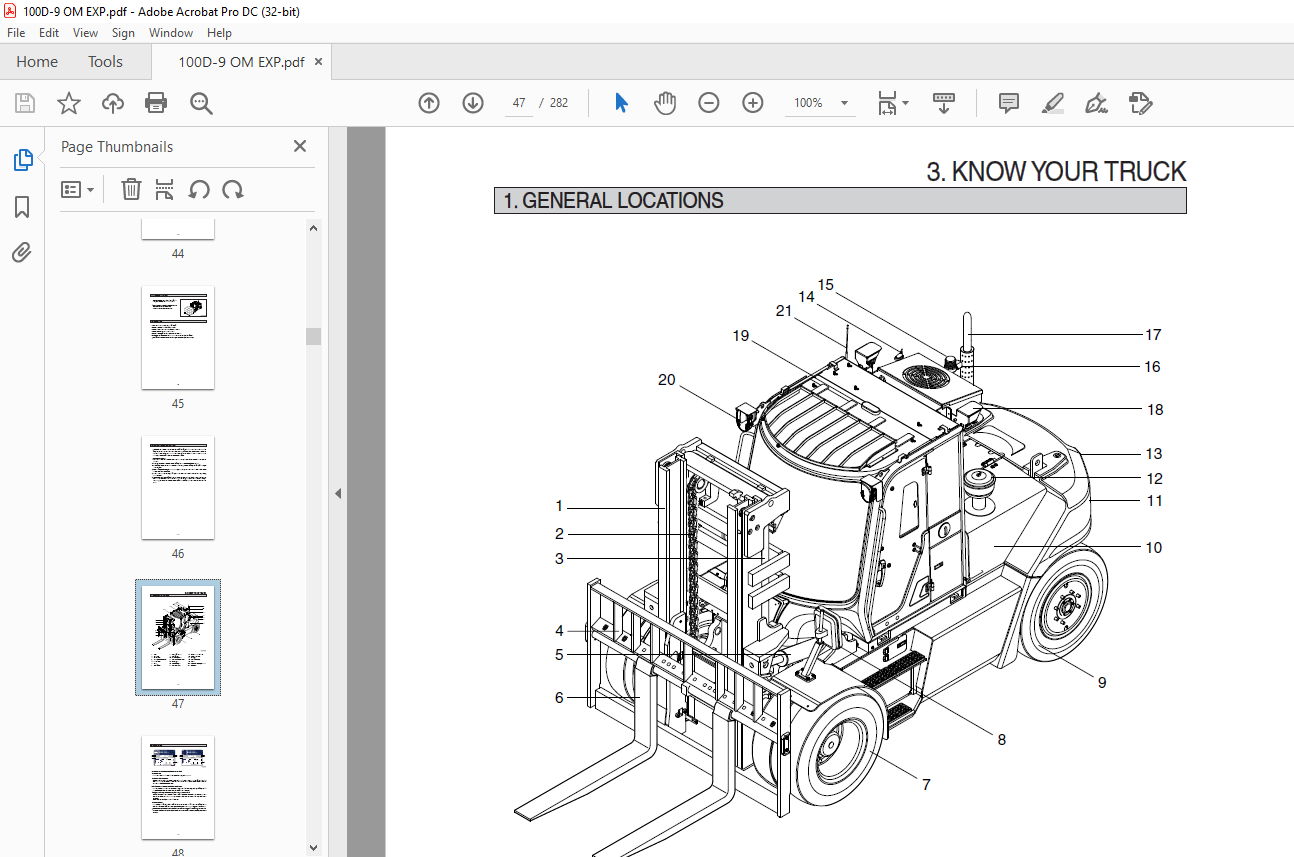This screenshot has height=857, width=1294.
Task: Select the arrow Selection tool
Action: point(621,103)
